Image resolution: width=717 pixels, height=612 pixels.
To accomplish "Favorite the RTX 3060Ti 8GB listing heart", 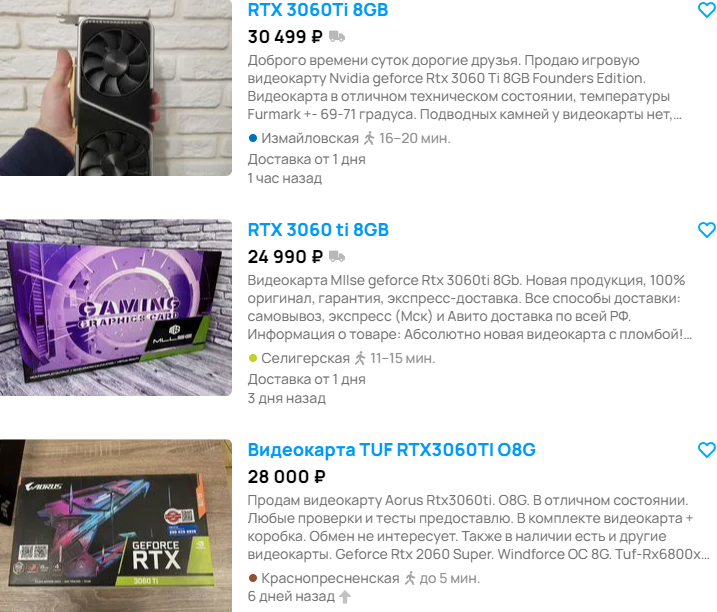I will [707, 10].
